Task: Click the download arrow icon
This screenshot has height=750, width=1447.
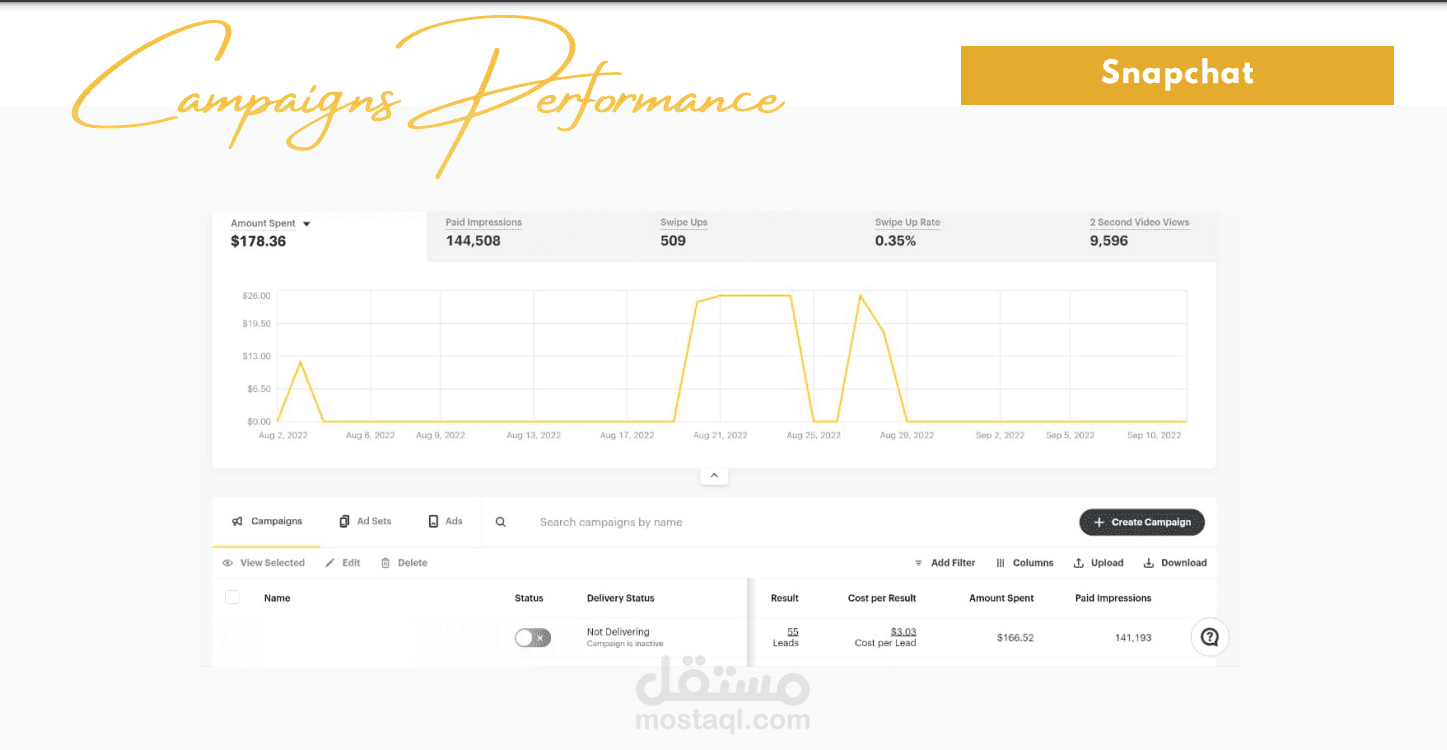Action: click(x=1149, y=563)
